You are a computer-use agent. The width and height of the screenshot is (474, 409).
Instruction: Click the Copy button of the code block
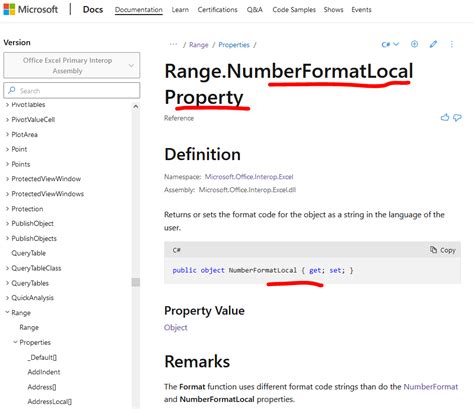click(x=443, y=250)
